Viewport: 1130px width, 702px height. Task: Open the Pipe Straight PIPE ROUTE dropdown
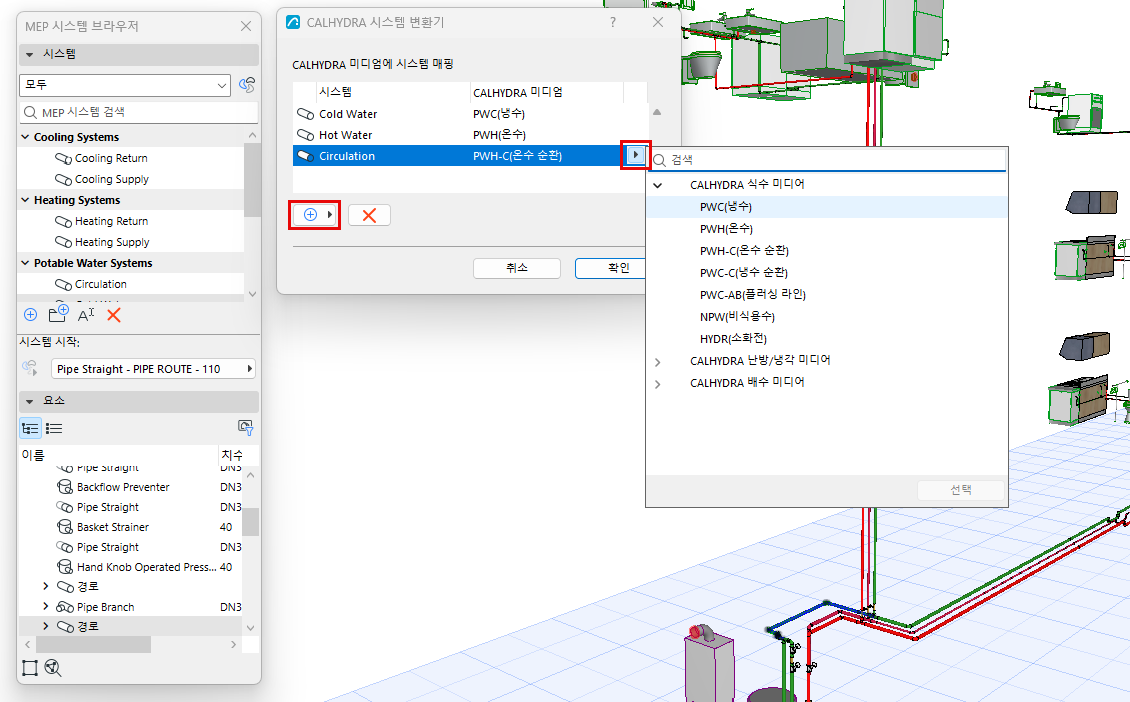(153, 369)
